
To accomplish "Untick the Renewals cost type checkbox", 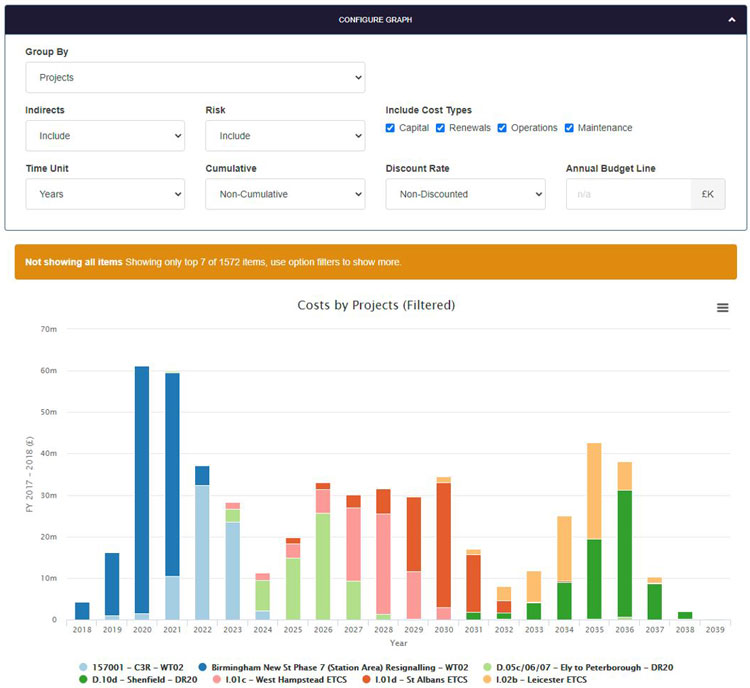I will coord(440,128).
